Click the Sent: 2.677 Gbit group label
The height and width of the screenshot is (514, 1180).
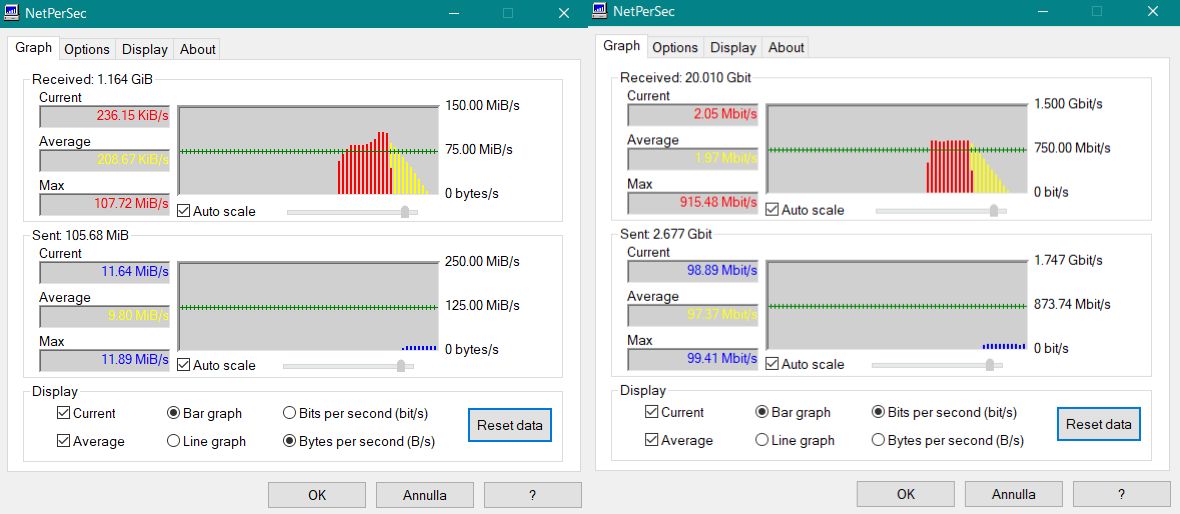click(x=666, y=234)
